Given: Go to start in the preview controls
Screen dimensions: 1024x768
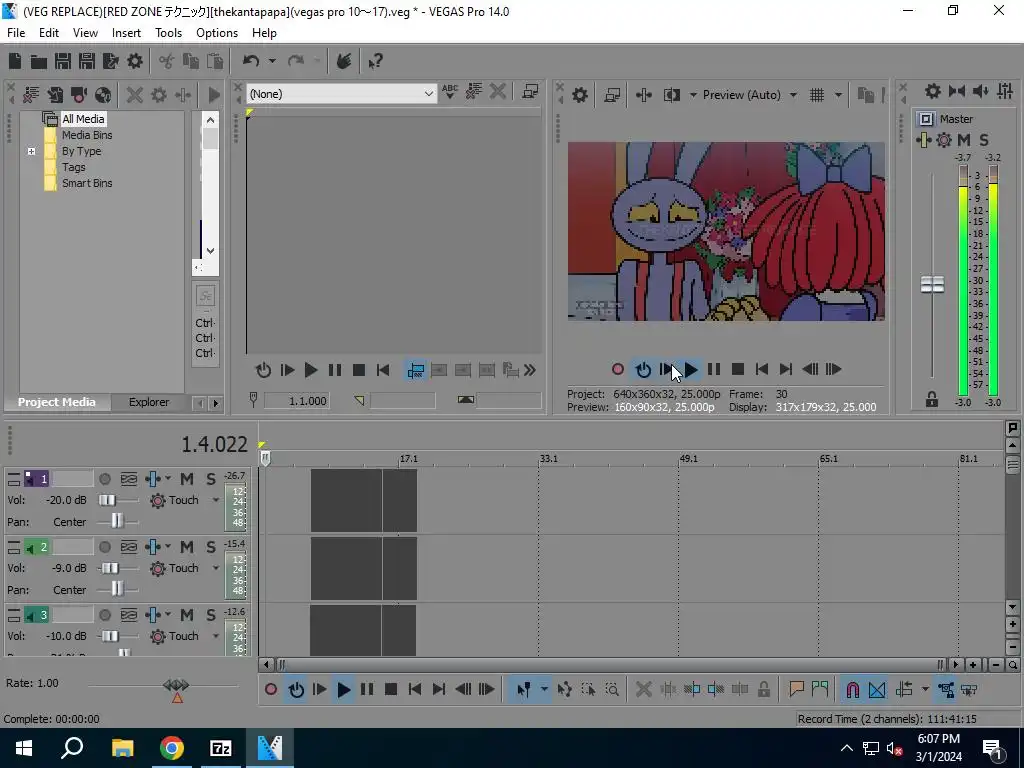Looking at the screenshot, I should 761,370.
